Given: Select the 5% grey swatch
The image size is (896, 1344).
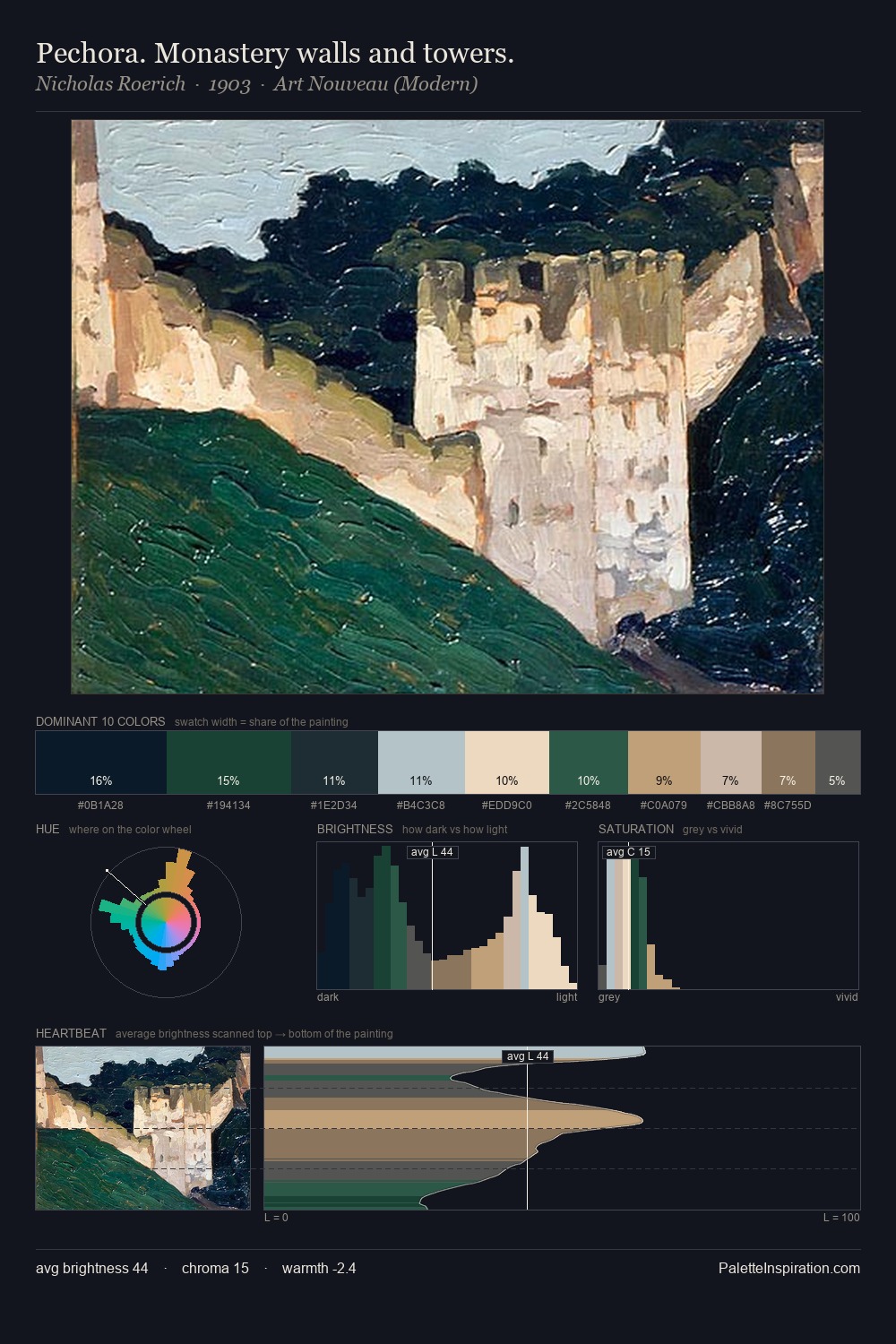Looking at the screenshot, I should (838, 762).
